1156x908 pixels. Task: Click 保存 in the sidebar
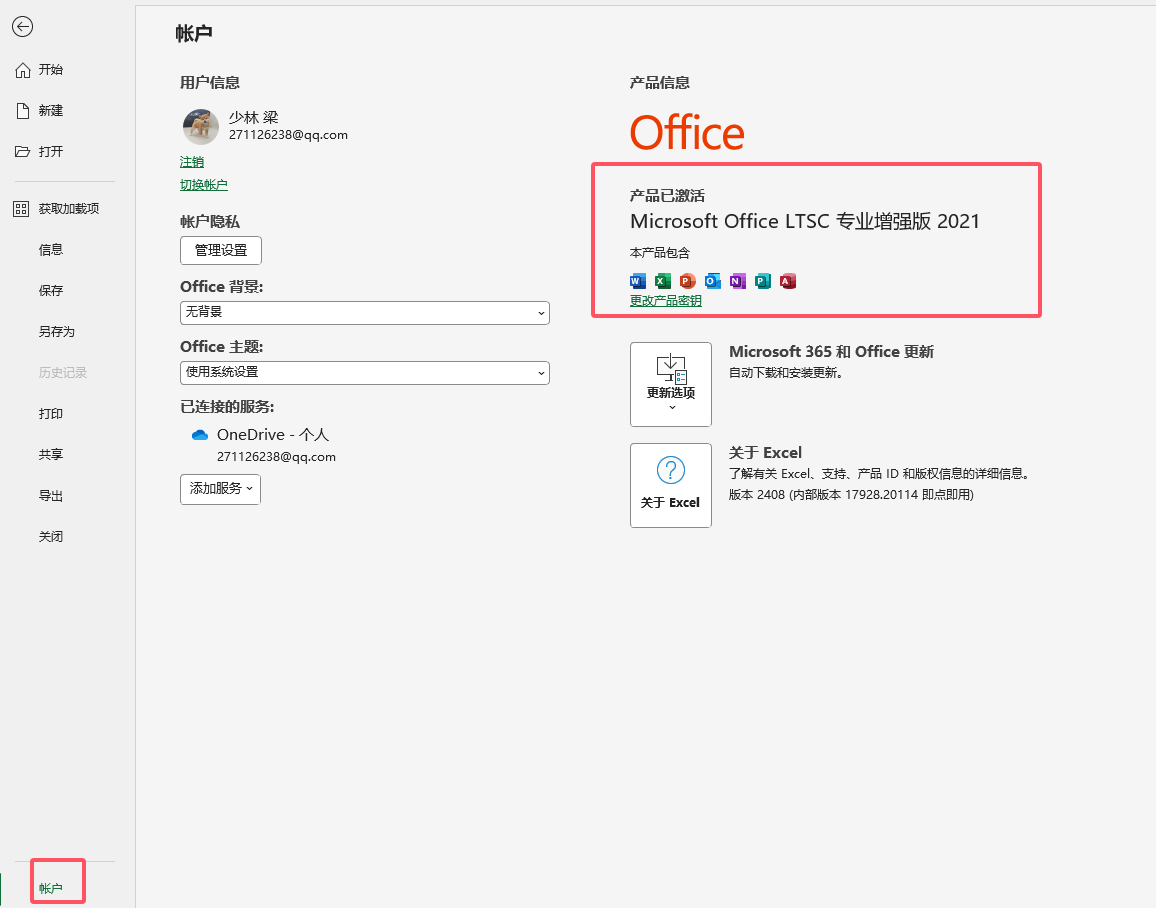point(51,290)
